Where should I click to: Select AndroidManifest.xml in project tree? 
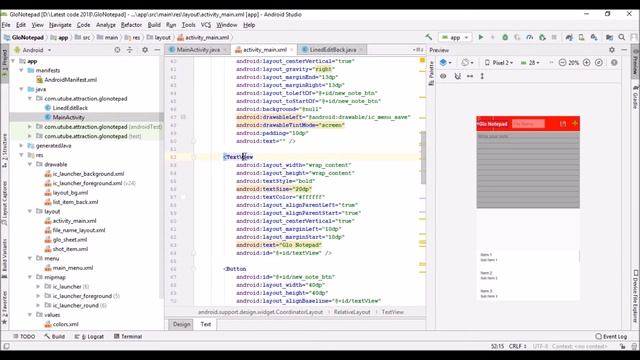pyautogui.click(x=71, y=80)
